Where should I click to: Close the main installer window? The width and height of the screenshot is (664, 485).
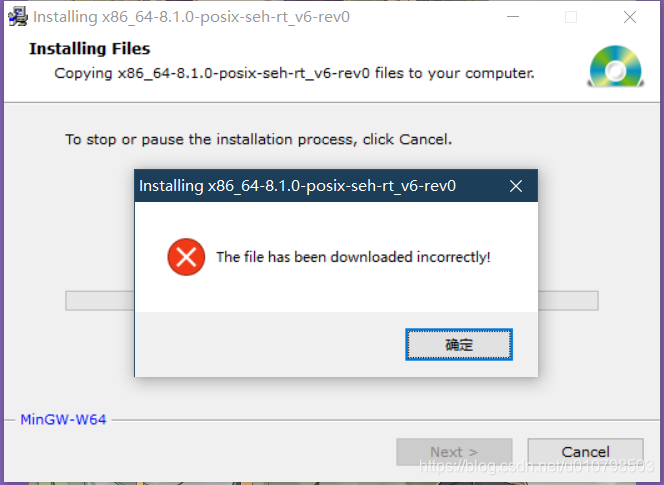coord(630,17)
